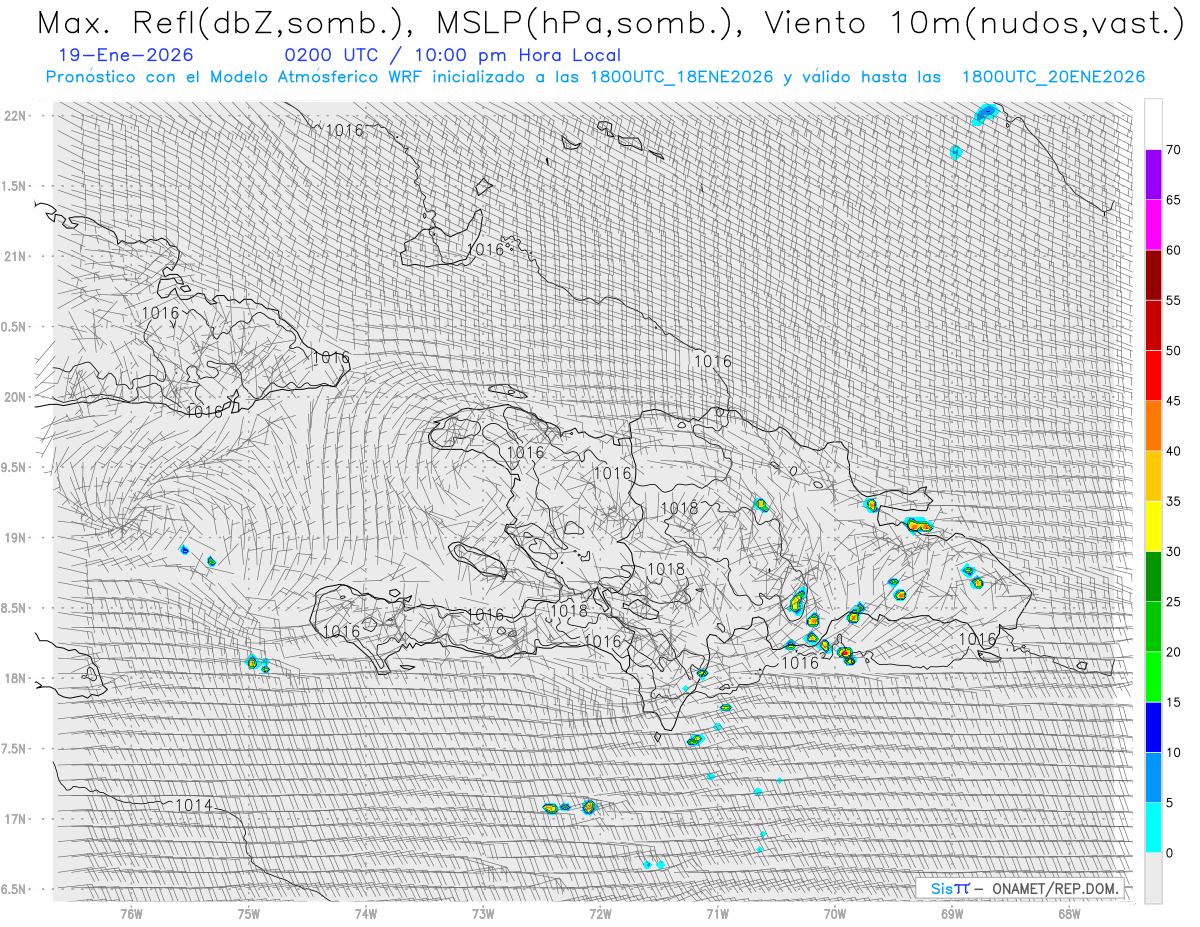
Task: Click the yellow 30–35 dBZ legend band
Action: click(x=1153, y=526)
